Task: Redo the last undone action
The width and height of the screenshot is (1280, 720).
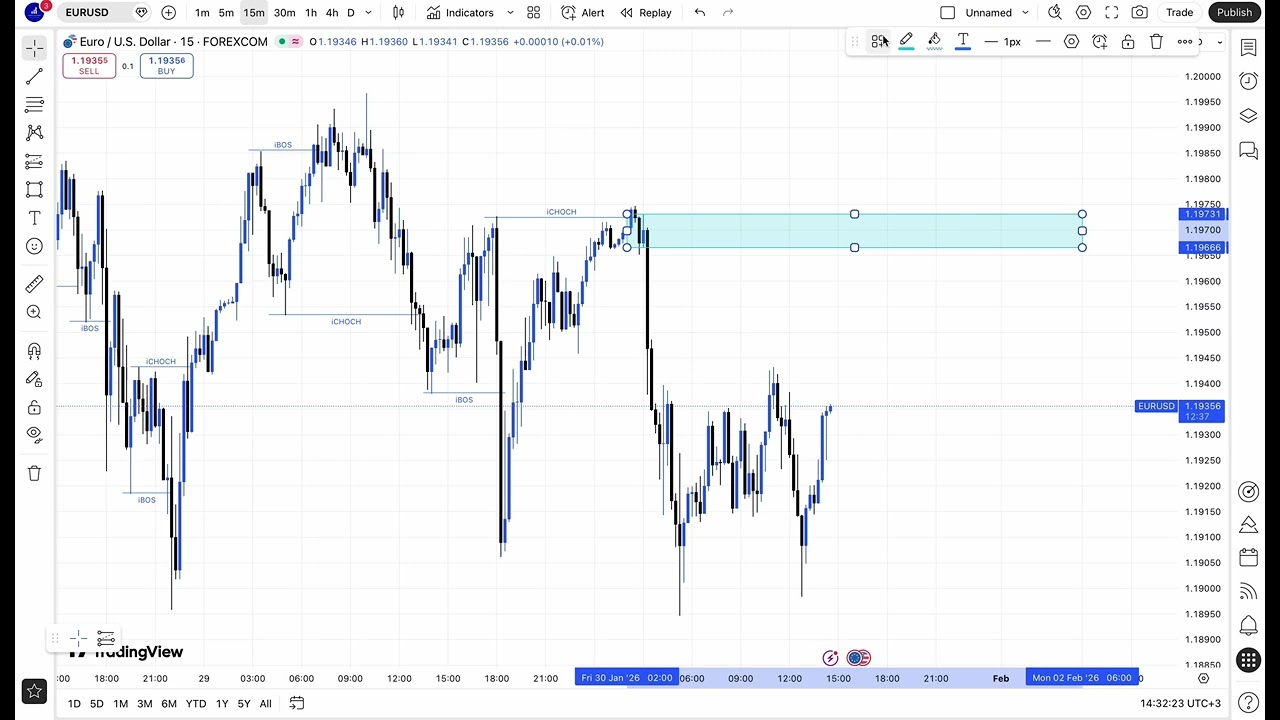Action: coord(728,12)
